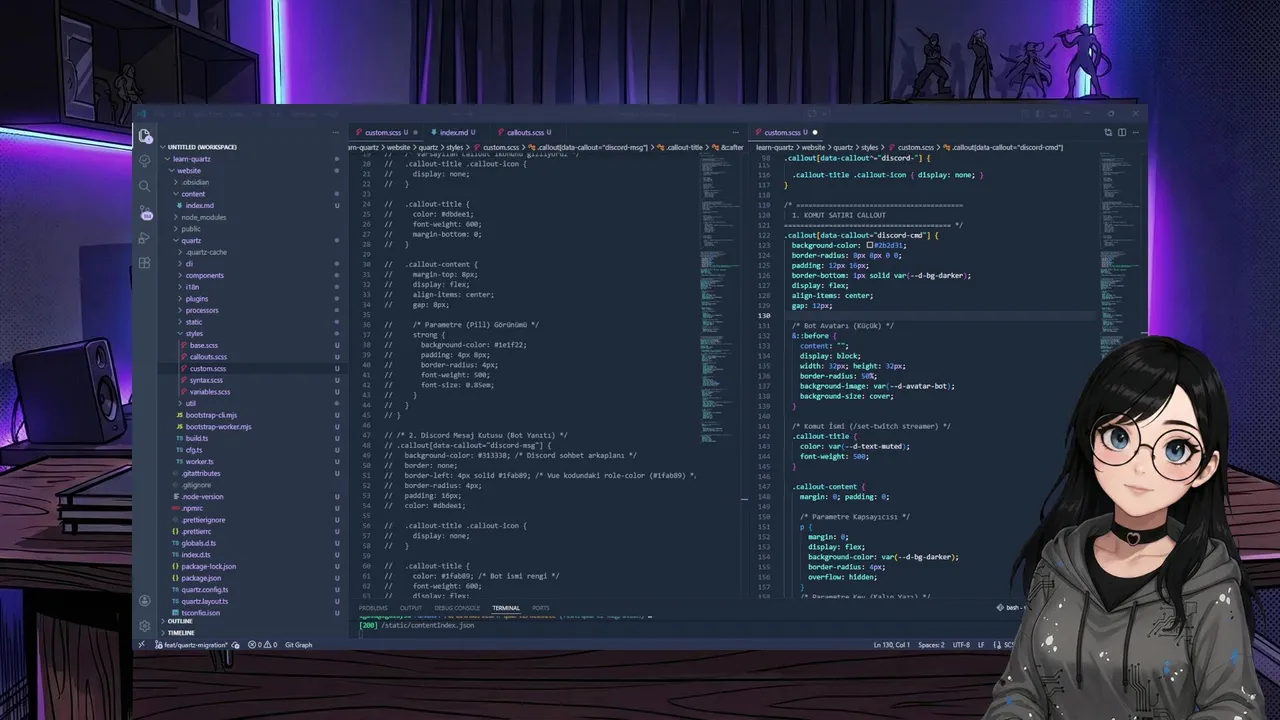Switch to callouts.scss tab
The height and width of the screenshot is (720, 1280).
[x=525, y=132]
